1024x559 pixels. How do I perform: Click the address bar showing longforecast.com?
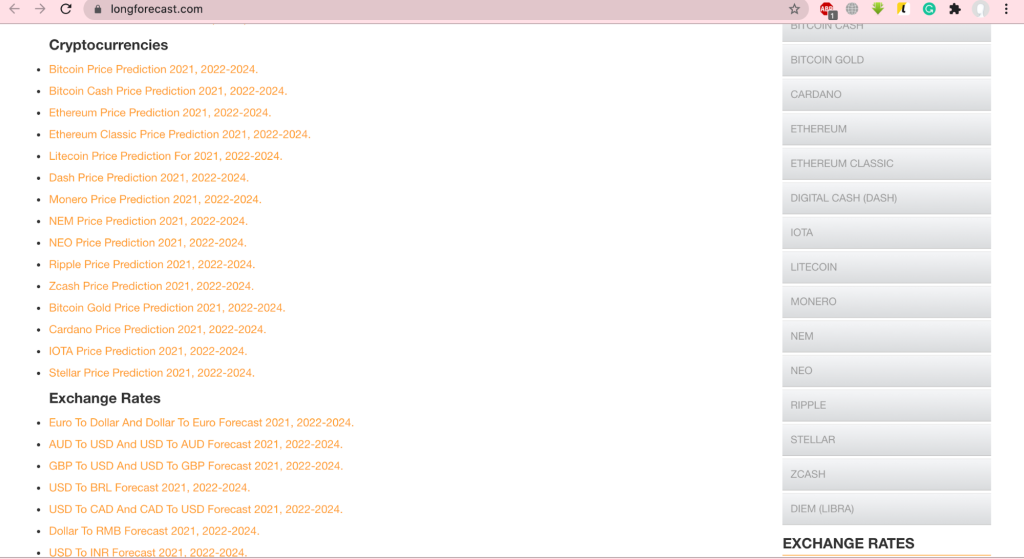pos(400,9)
